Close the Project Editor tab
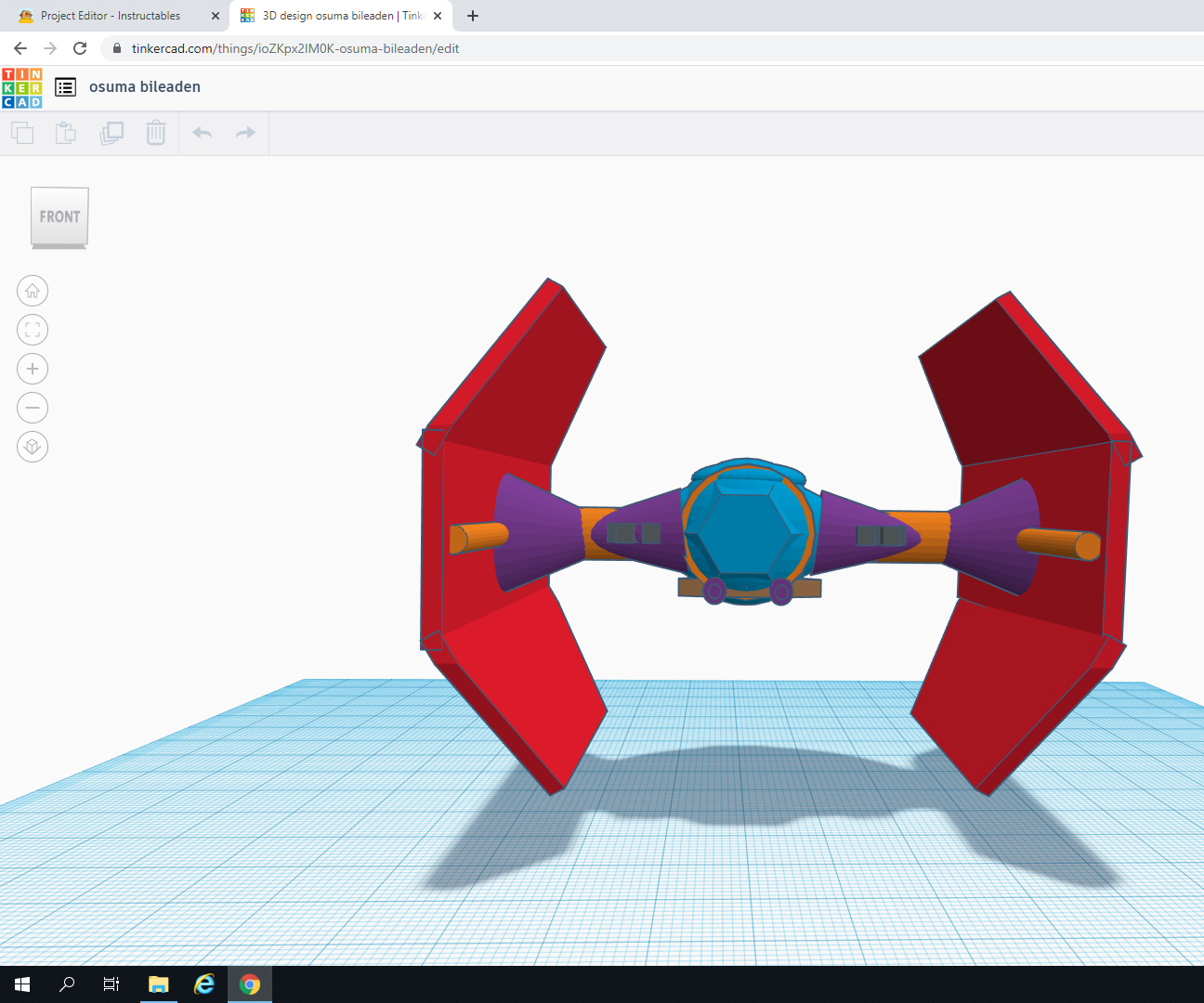Screen dimensions: 1204x1003 (216, 16)
